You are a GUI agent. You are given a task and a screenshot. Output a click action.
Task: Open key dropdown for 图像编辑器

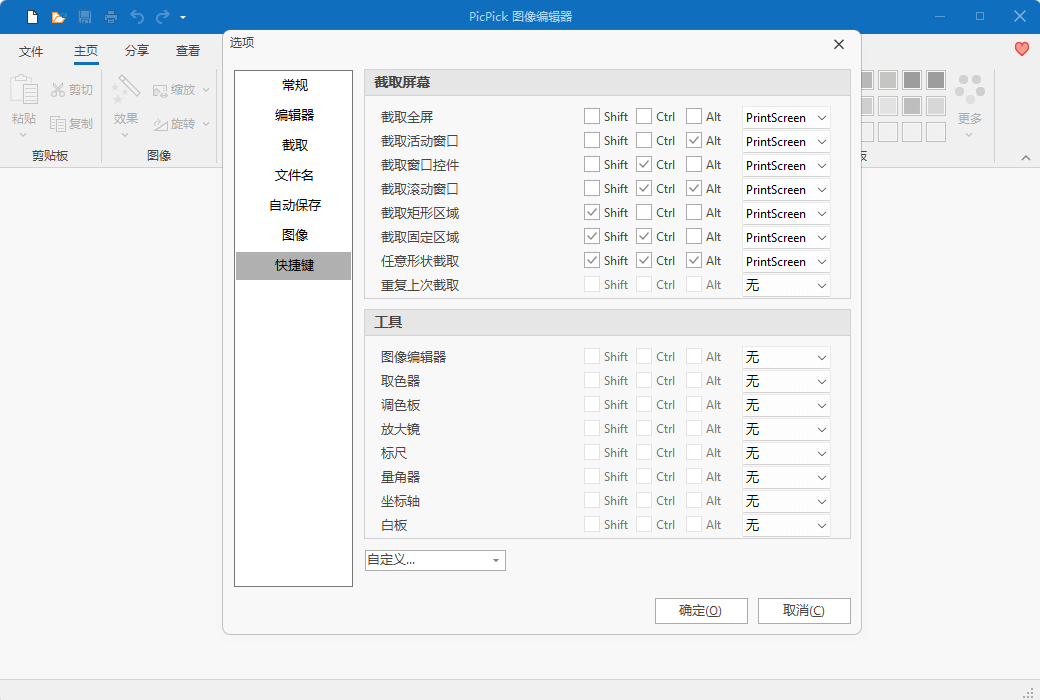786,358
